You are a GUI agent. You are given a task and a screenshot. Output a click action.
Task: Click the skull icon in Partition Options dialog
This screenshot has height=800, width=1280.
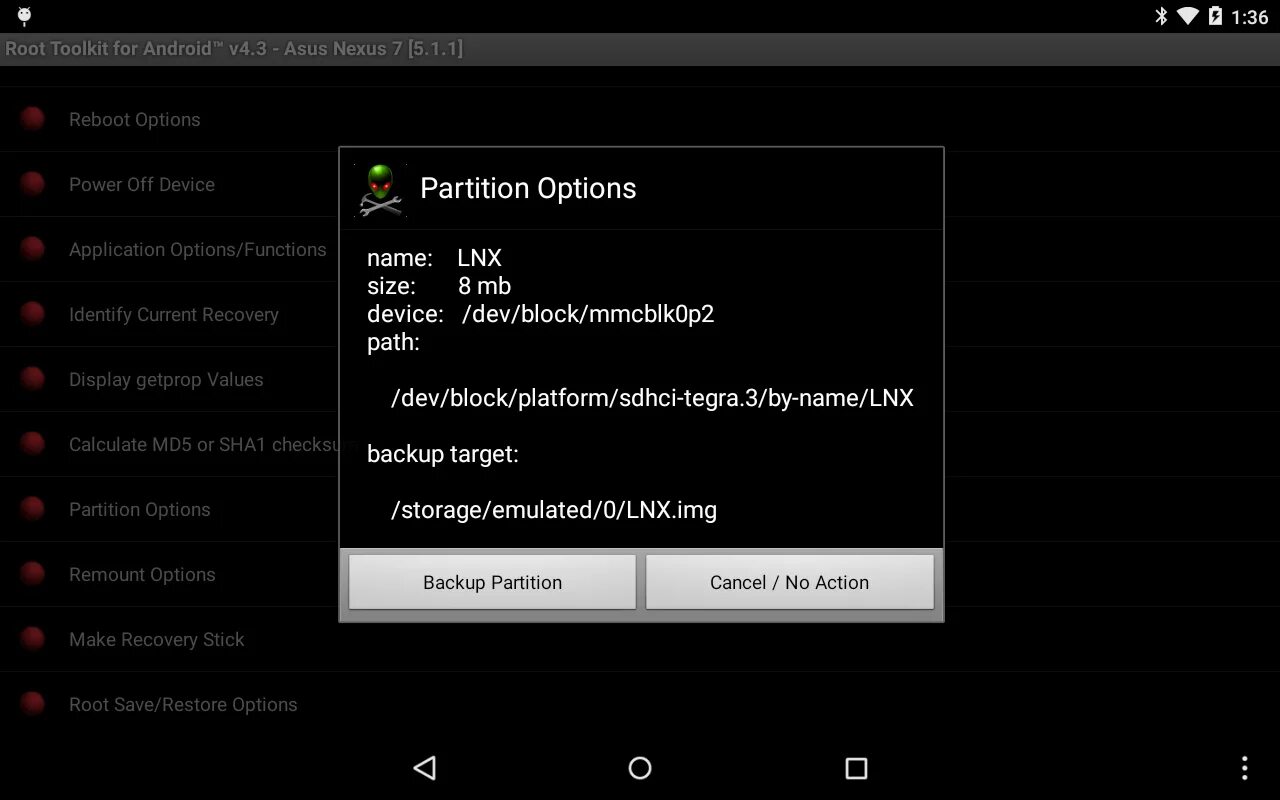click(x=380, y=189)
